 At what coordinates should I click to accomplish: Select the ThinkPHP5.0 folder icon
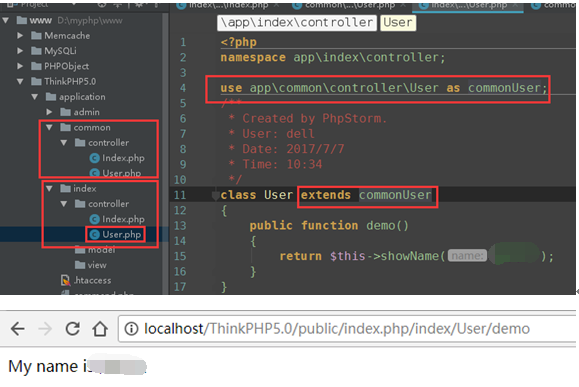tap(36, 81)
